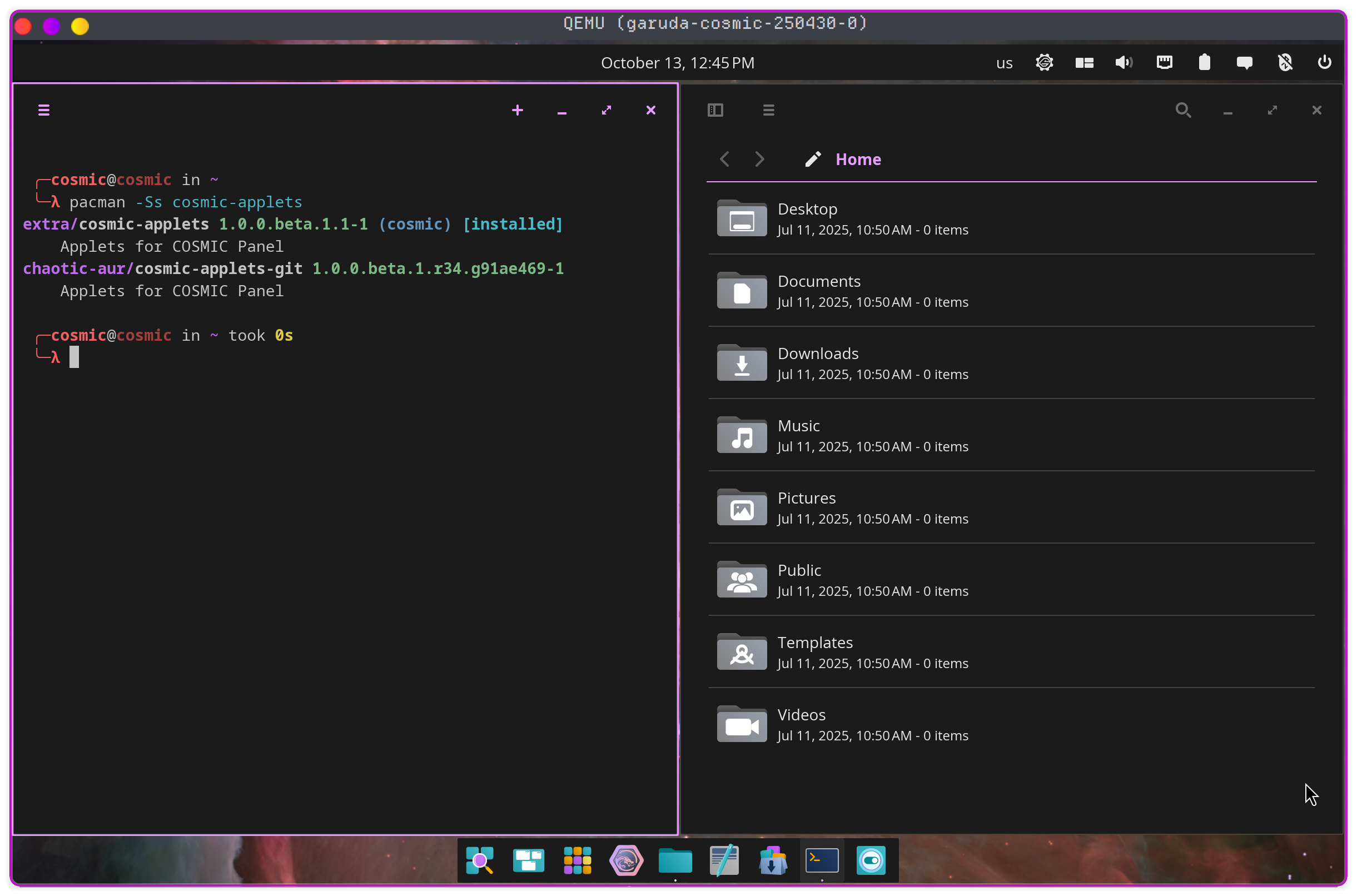This screenshot has height=896, width=1357.
Task: Click the Home breadcrumb label
Action: click(858, 160)
